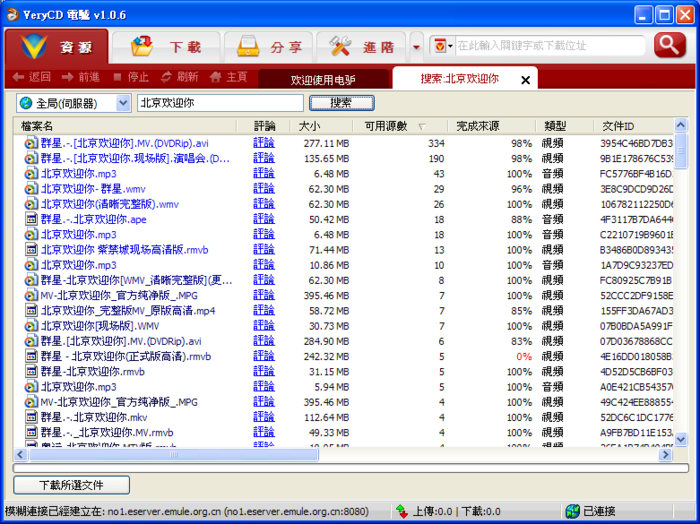The height and width of the screenshot is (524, 700).
Task: Open the 全局(伺服器) search scope dropdown
Action: [74, 103]
